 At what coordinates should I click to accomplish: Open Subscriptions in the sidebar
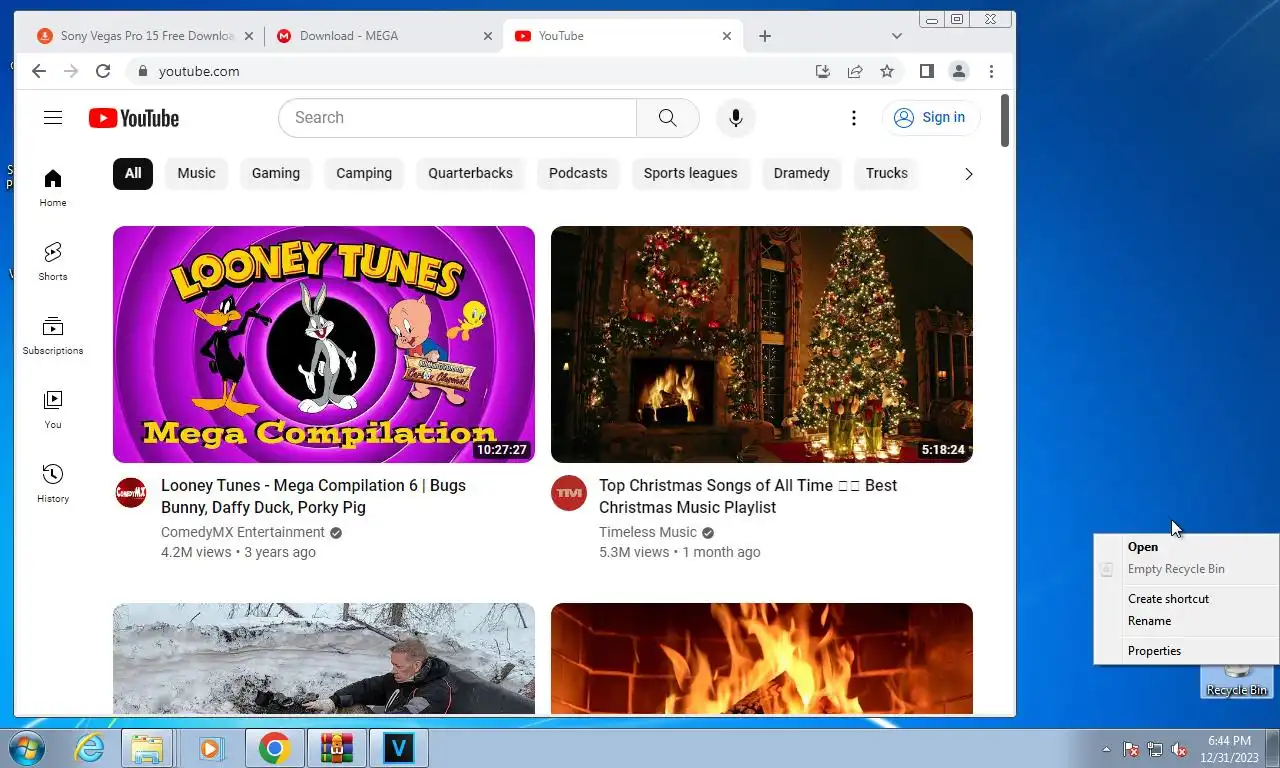(x=53, y=336)
